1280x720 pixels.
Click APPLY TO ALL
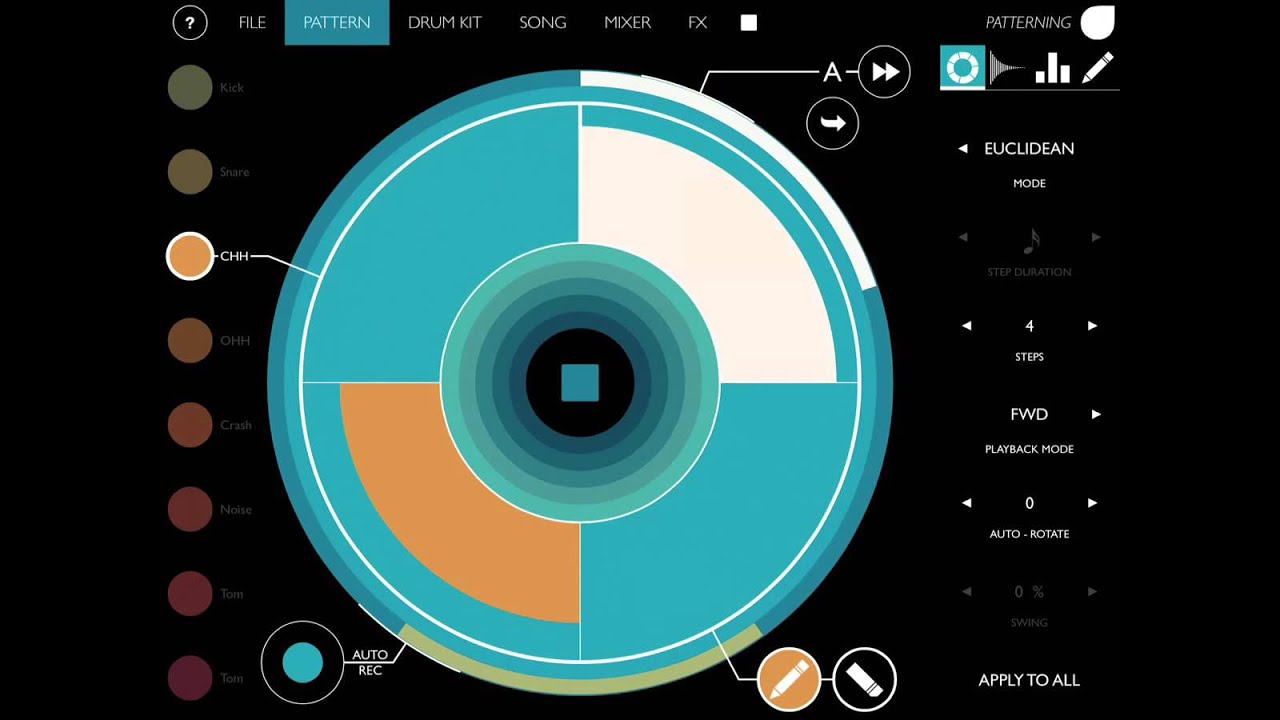coord(1029,680)
